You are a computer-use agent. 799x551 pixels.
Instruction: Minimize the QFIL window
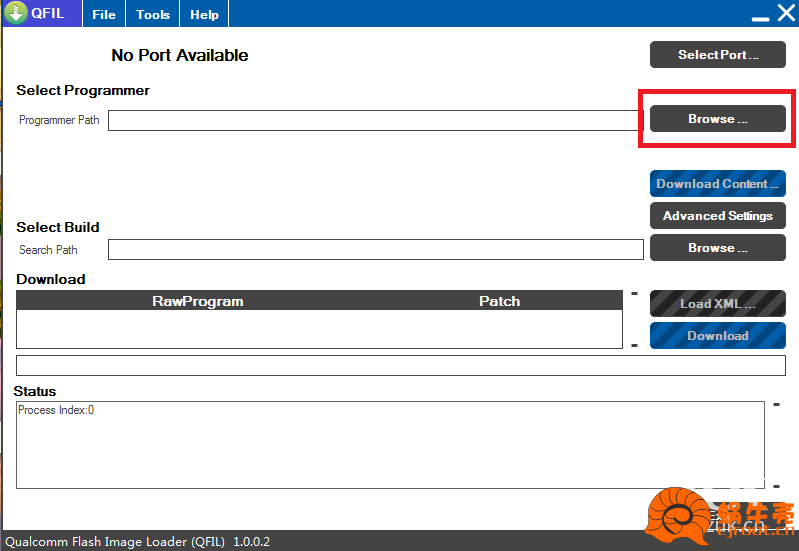760,18
